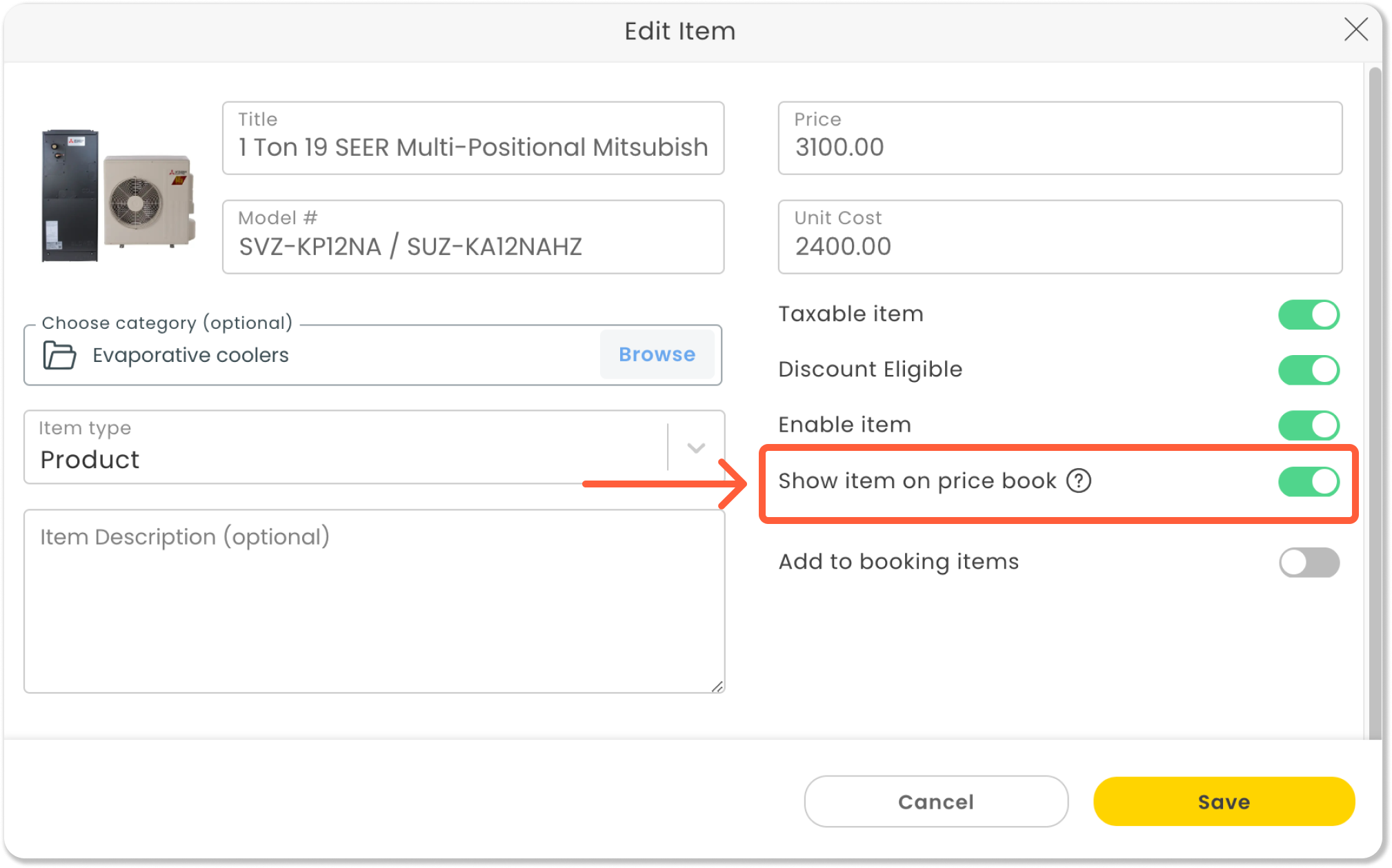Close the Edit Item dialog

click(x=1355, y=30)
